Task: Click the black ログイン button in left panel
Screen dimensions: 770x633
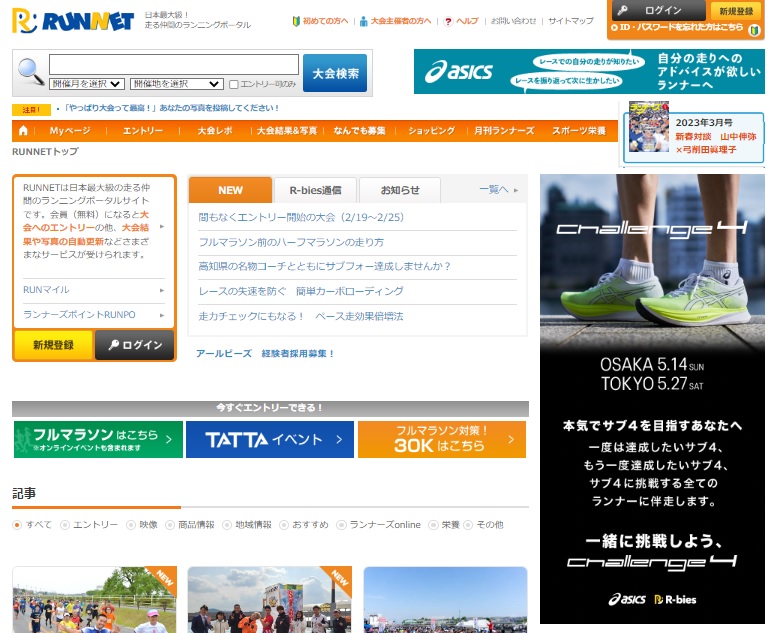Action: click(x=135, y=345)
